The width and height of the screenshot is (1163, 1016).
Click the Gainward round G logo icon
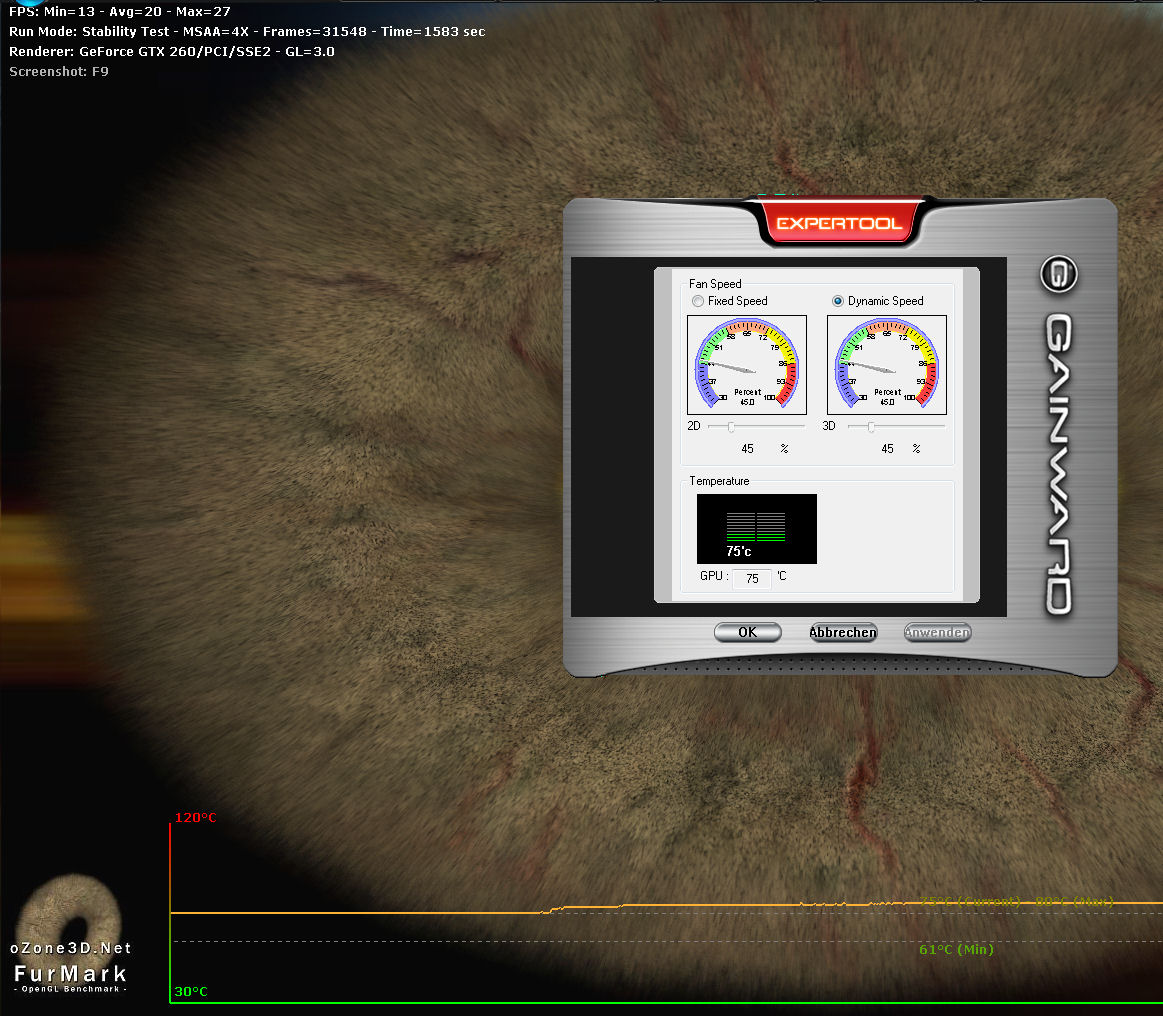point(1058,274)
